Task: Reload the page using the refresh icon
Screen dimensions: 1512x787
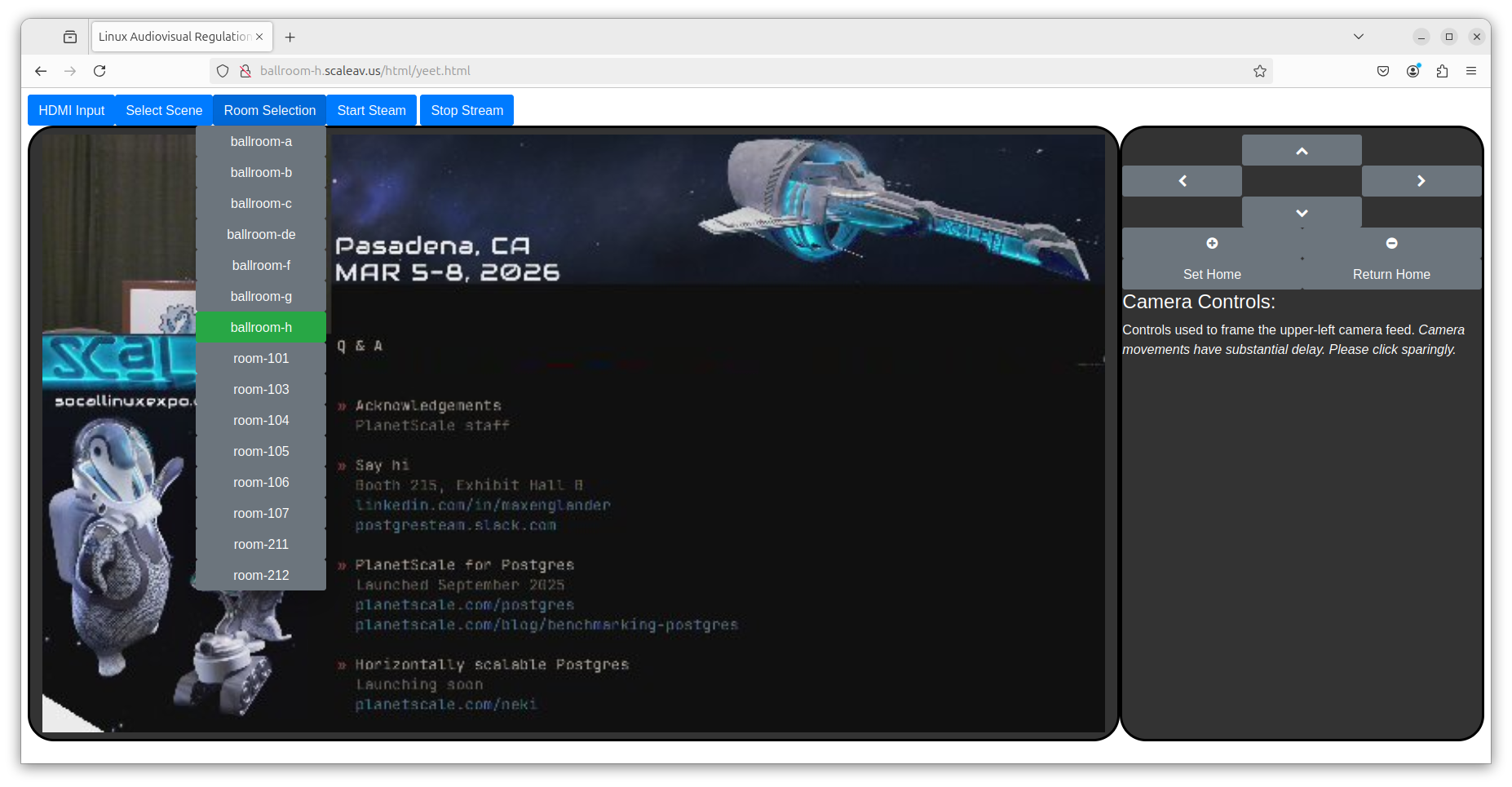Action: [x=99, y=71]
